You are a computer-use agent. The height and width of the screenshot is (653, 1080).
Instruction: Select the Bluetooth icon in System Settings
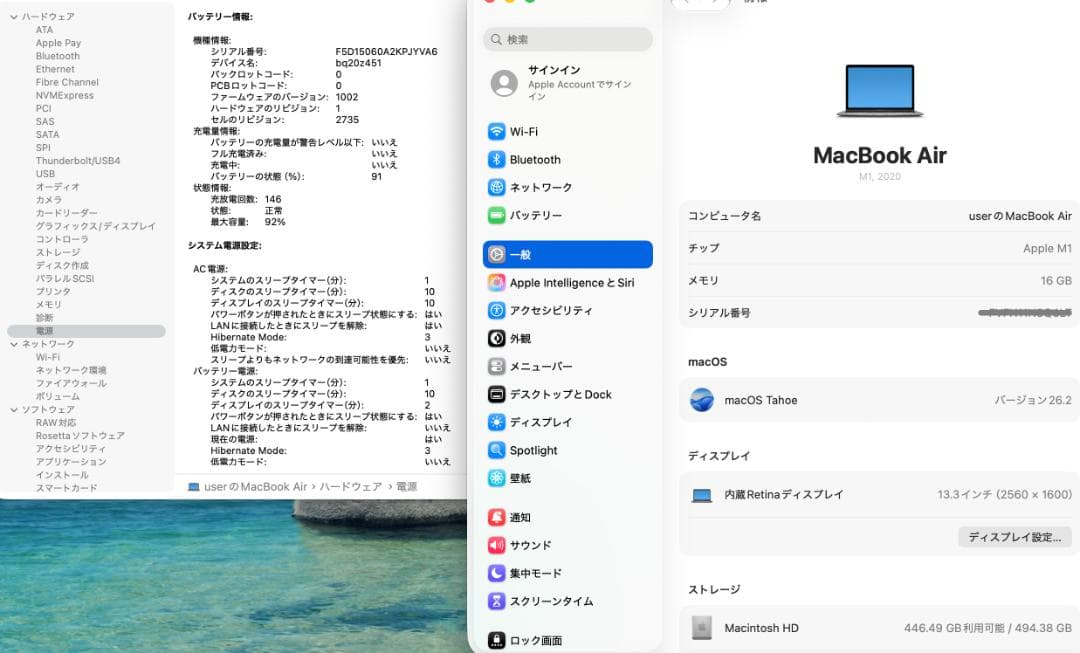[x=496, y=158]
